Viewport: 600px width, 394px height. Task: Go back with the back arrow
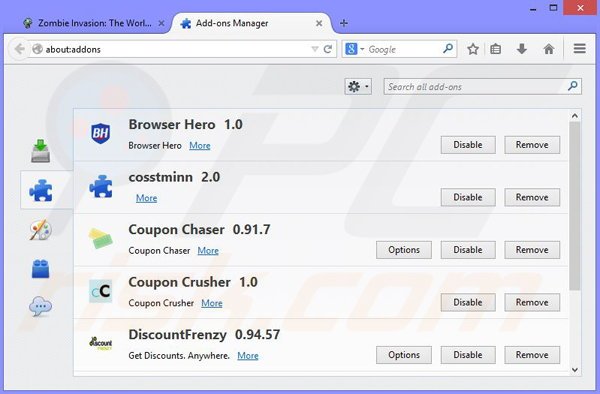(x=19, y=49)
